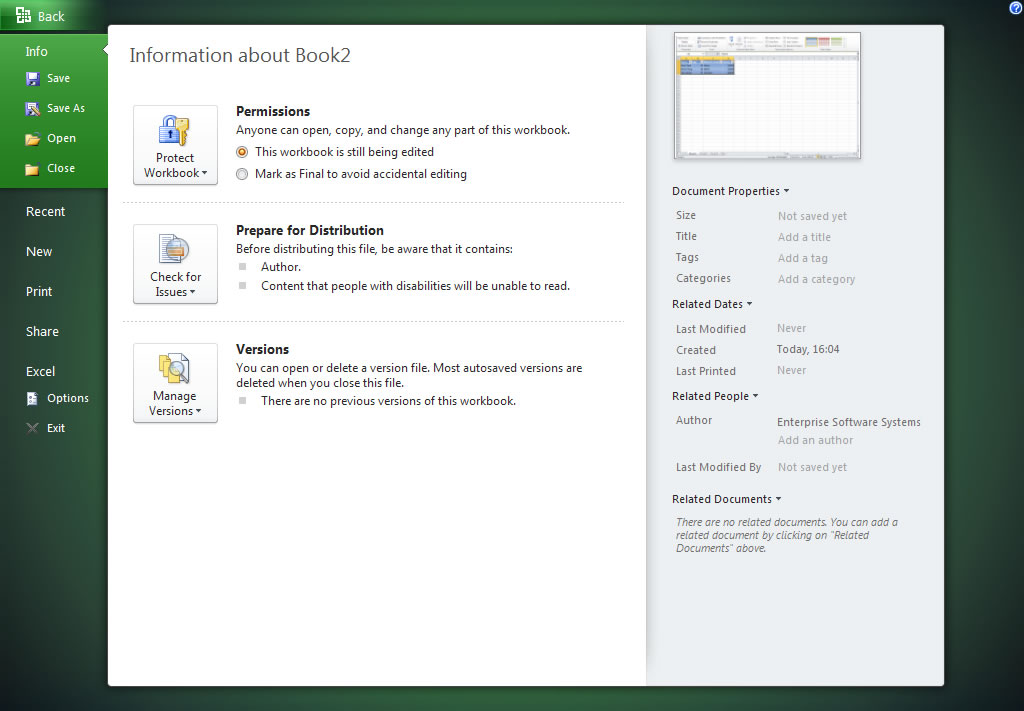The image size is (1024, 711).
Task: Click author 'Enterprise Software Systems'
Action: coord(849,422)
